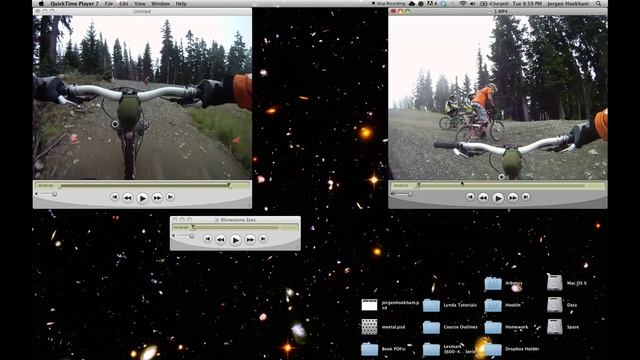Skip to start of Rhinestone Eyes
The height and width of the screenshot is (360, 640).
tap(208, 239)
